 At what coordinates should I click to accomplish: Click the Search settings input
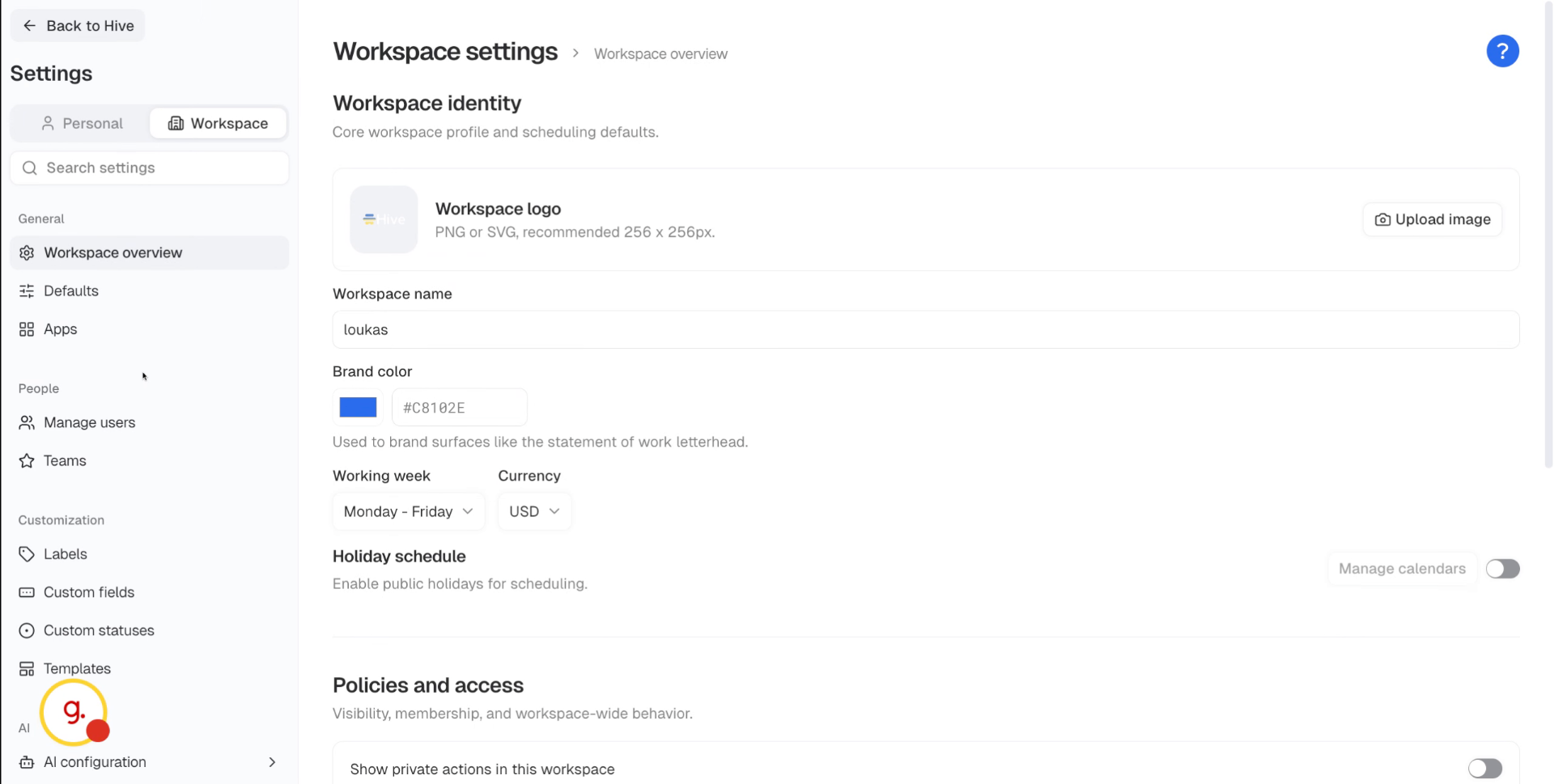(150, 168)
